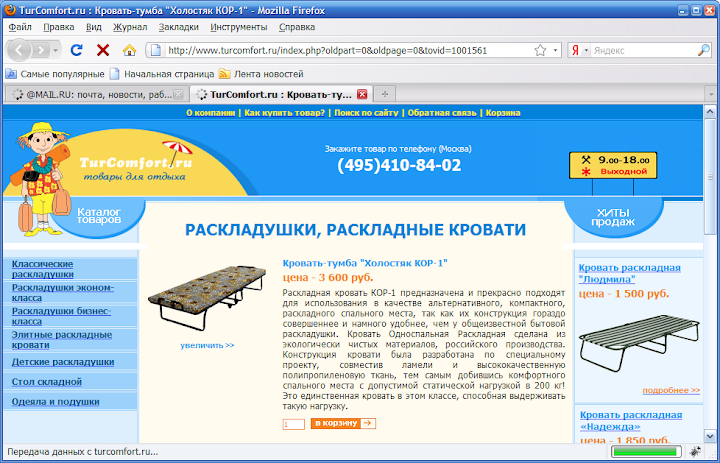Viewport: 720px width, 463px height.
Task: Click the green page loading progress bar
Action: [647, 451]
